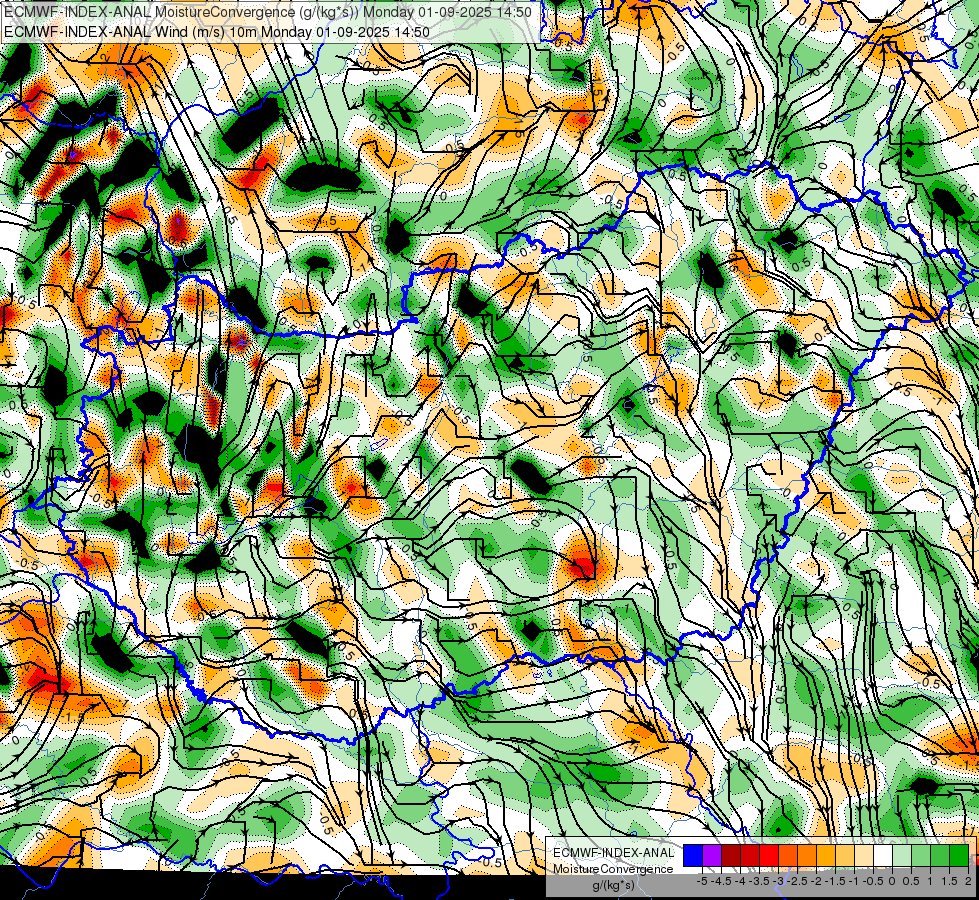
Task: Click the g/(kg*s) unit label in legend
Action: tap(613, 886)
